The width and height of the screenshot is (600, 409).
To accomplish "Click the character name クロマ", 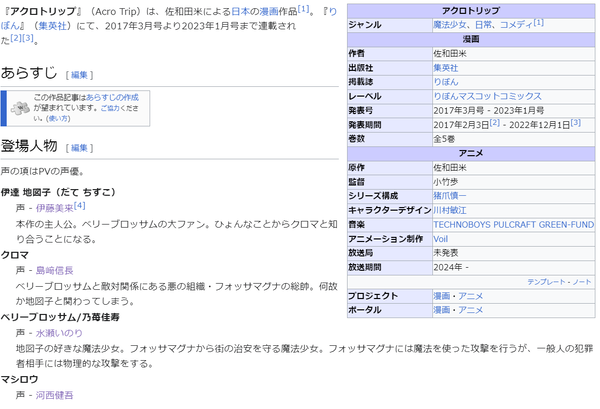I will [x=15, y=255].
